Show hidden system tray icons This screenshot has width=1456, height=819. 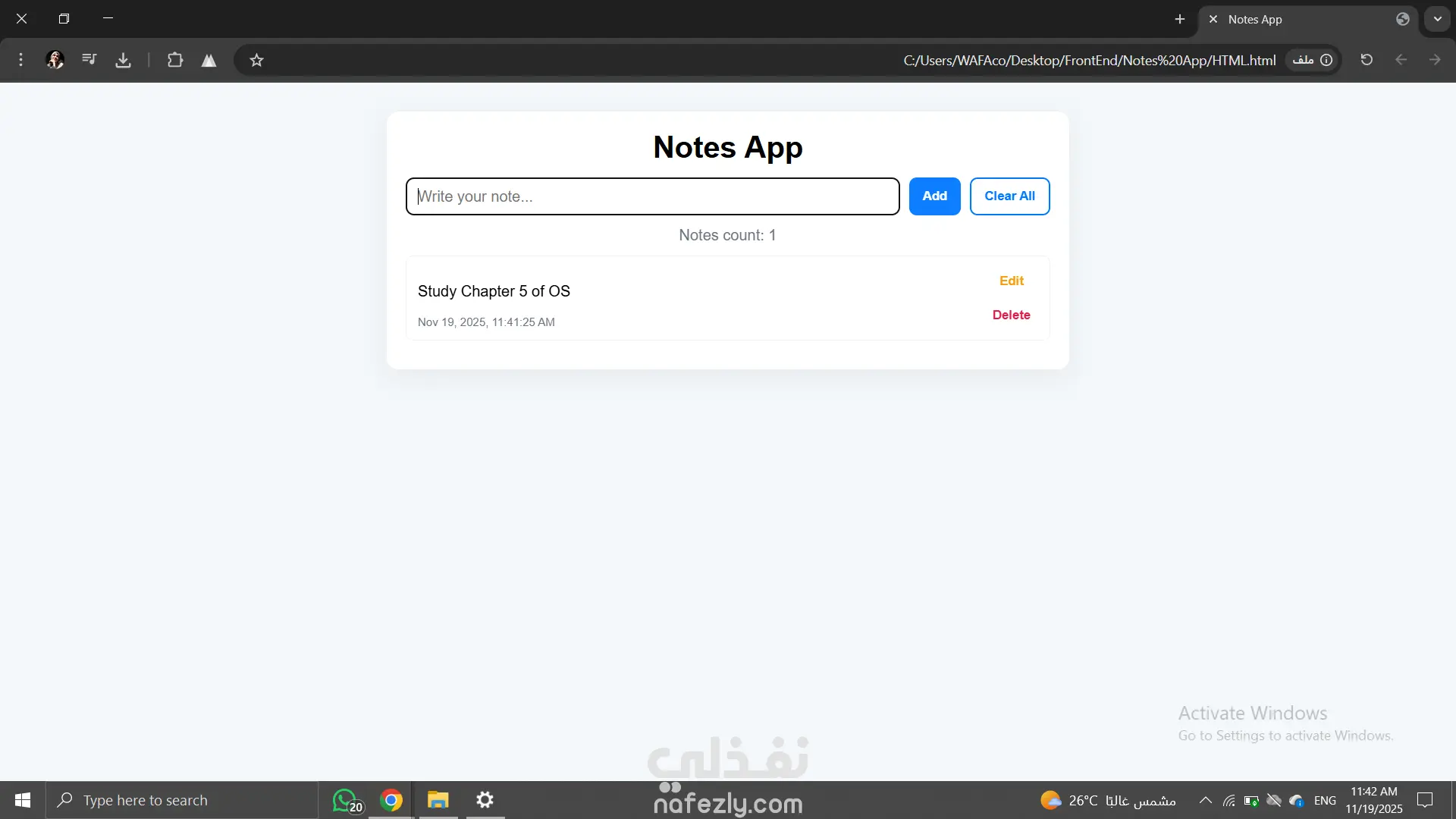click(1205, 800)
